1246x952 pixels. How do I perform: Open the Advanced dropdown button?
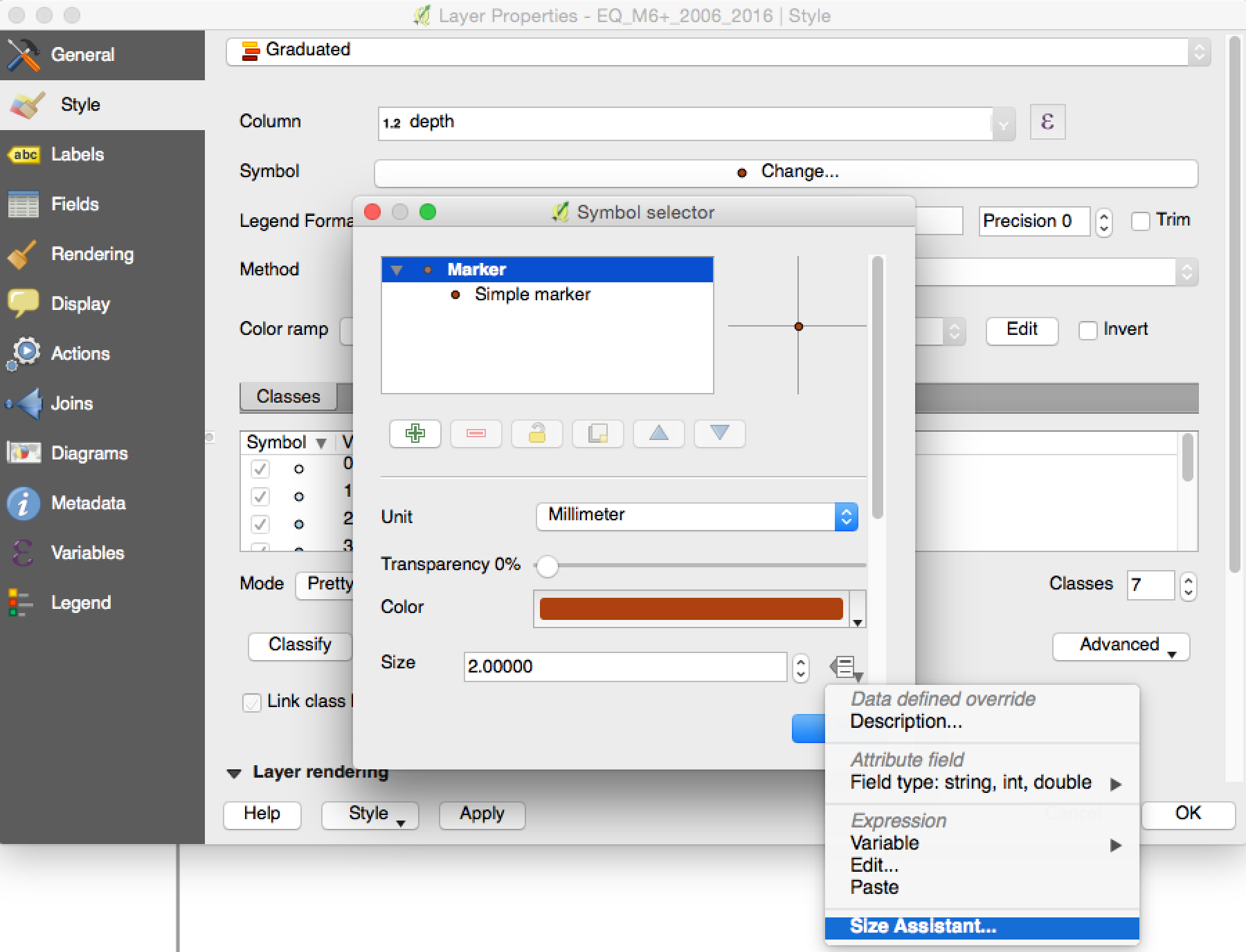click(1121, 647)
